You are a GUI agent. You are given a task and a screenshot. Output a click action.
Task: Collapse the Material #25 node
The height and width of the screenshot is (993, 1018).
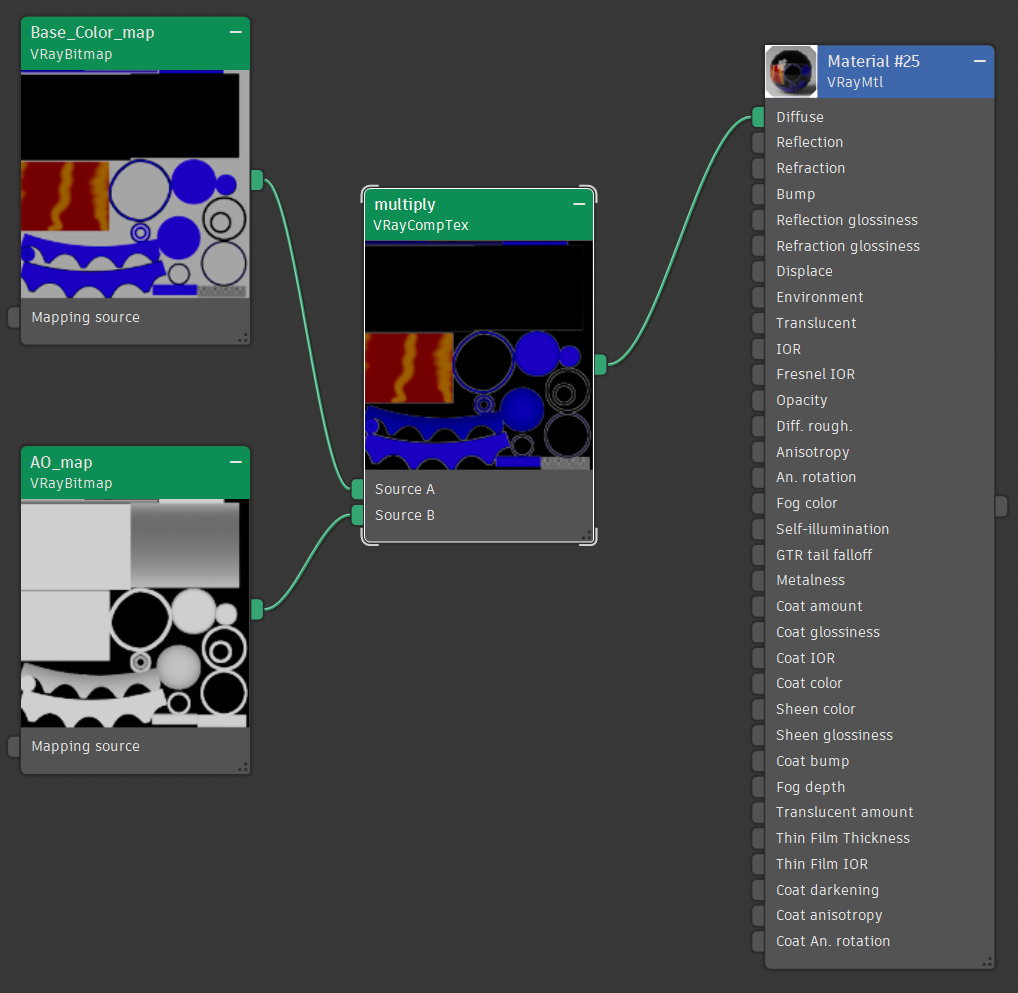[x=980, y=61]
